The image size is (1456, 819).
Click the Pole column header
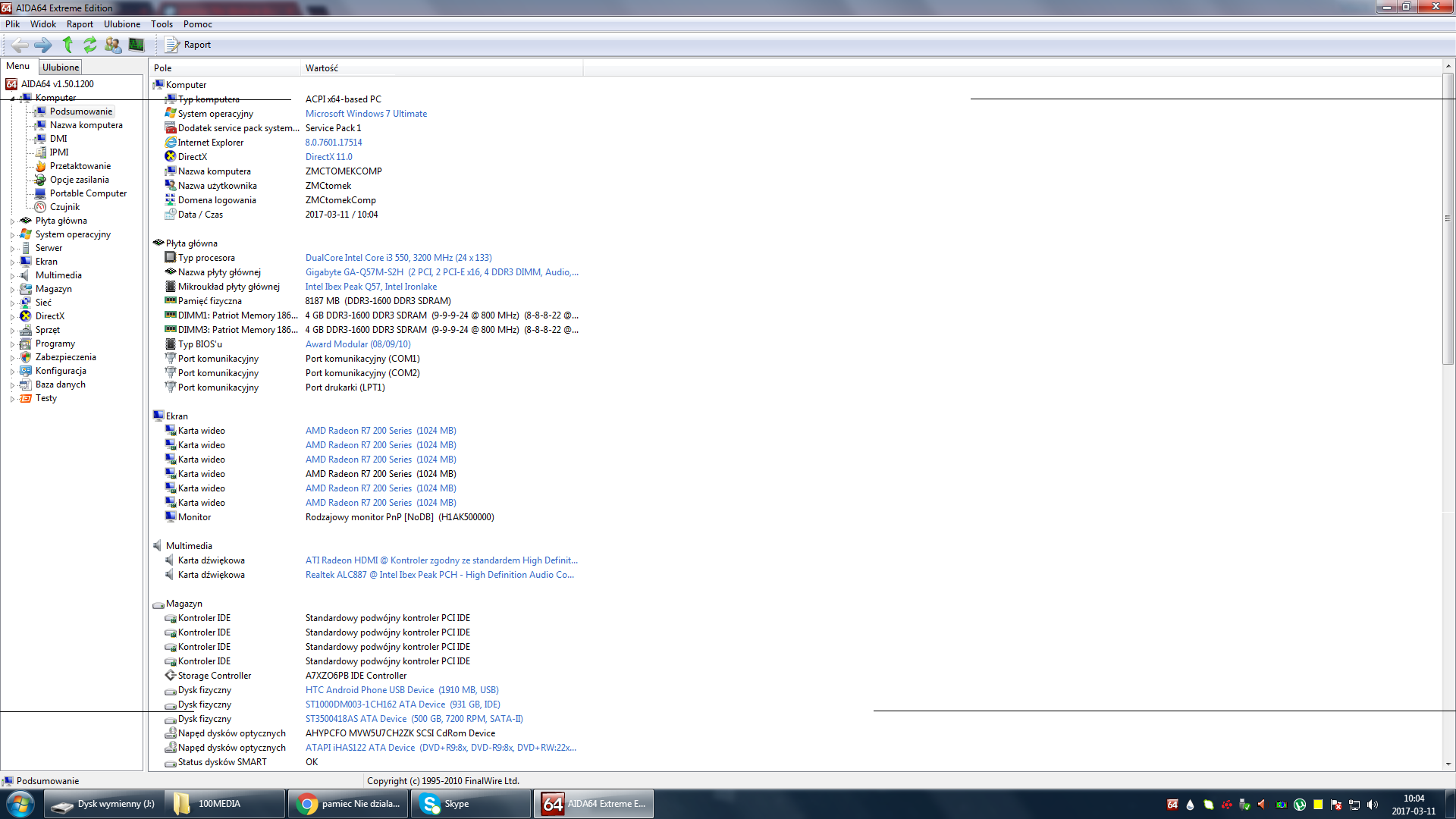click(x=225, y=68)
